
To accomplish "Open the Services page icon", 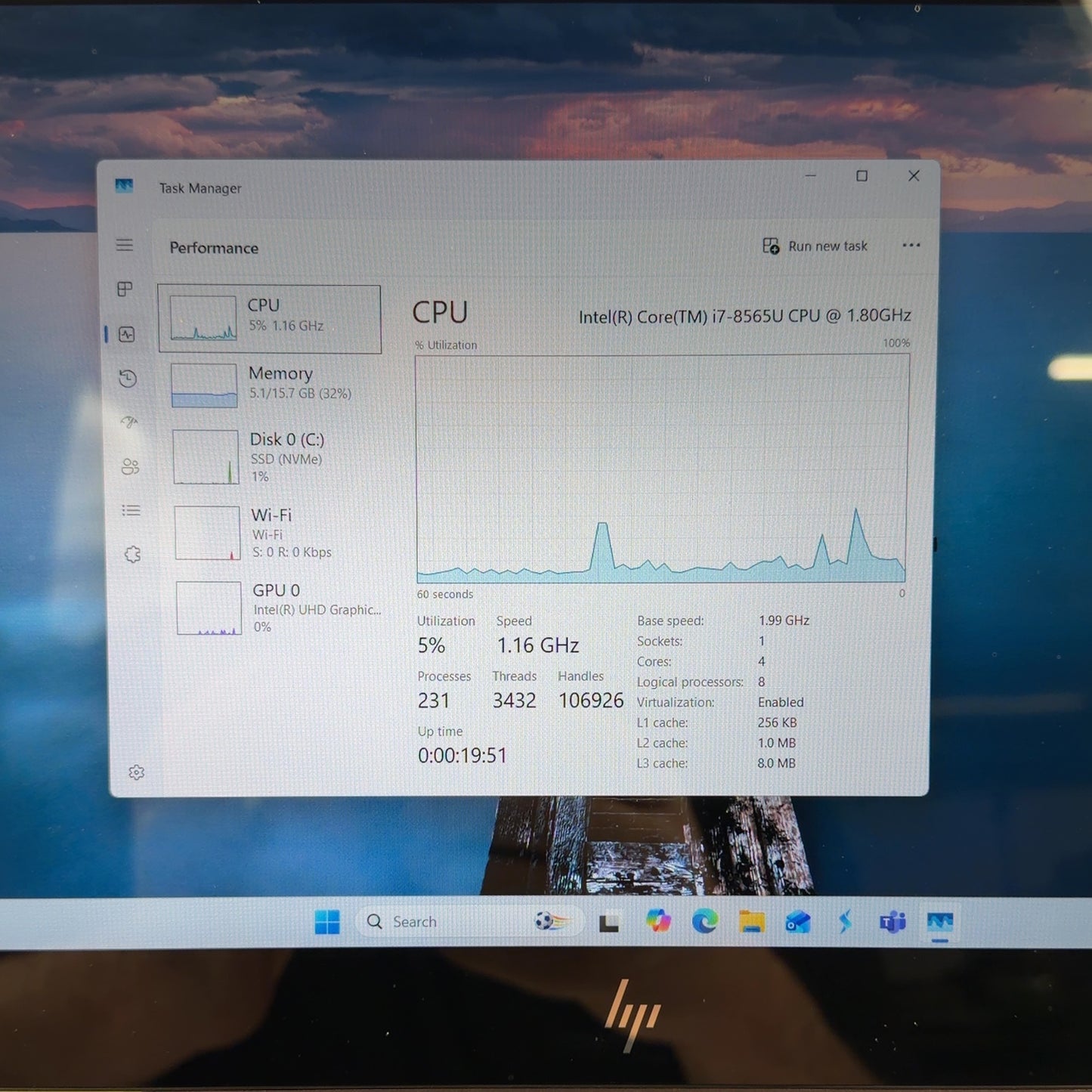I will [x=133, y=554].
